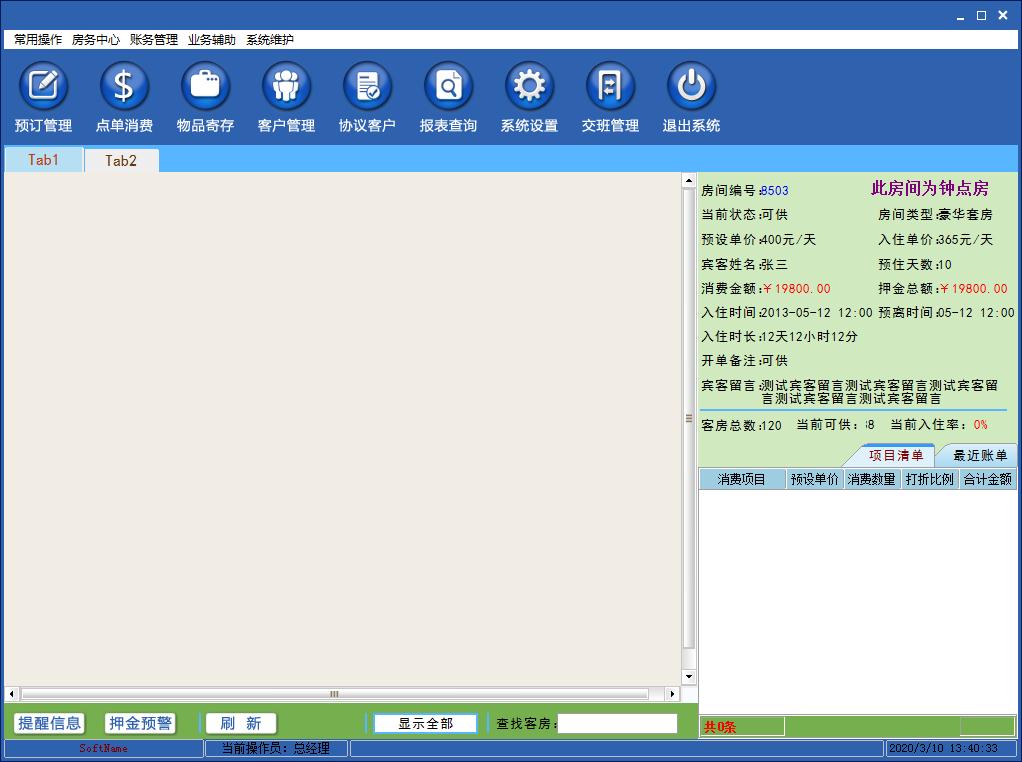The height and width of the screenshot is (762, 1022).
Task: Open 预订管理 reservation management icon
Action: tap(43, 86)
